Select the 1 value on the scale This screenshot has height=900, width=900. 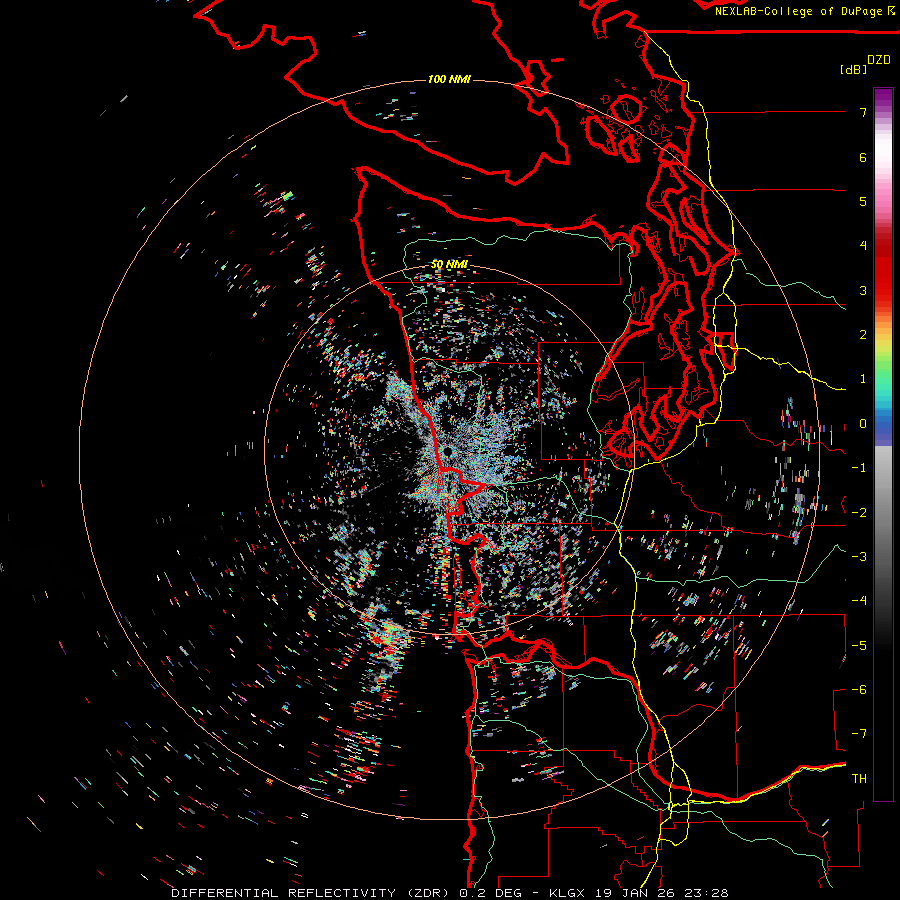point(863,379)
